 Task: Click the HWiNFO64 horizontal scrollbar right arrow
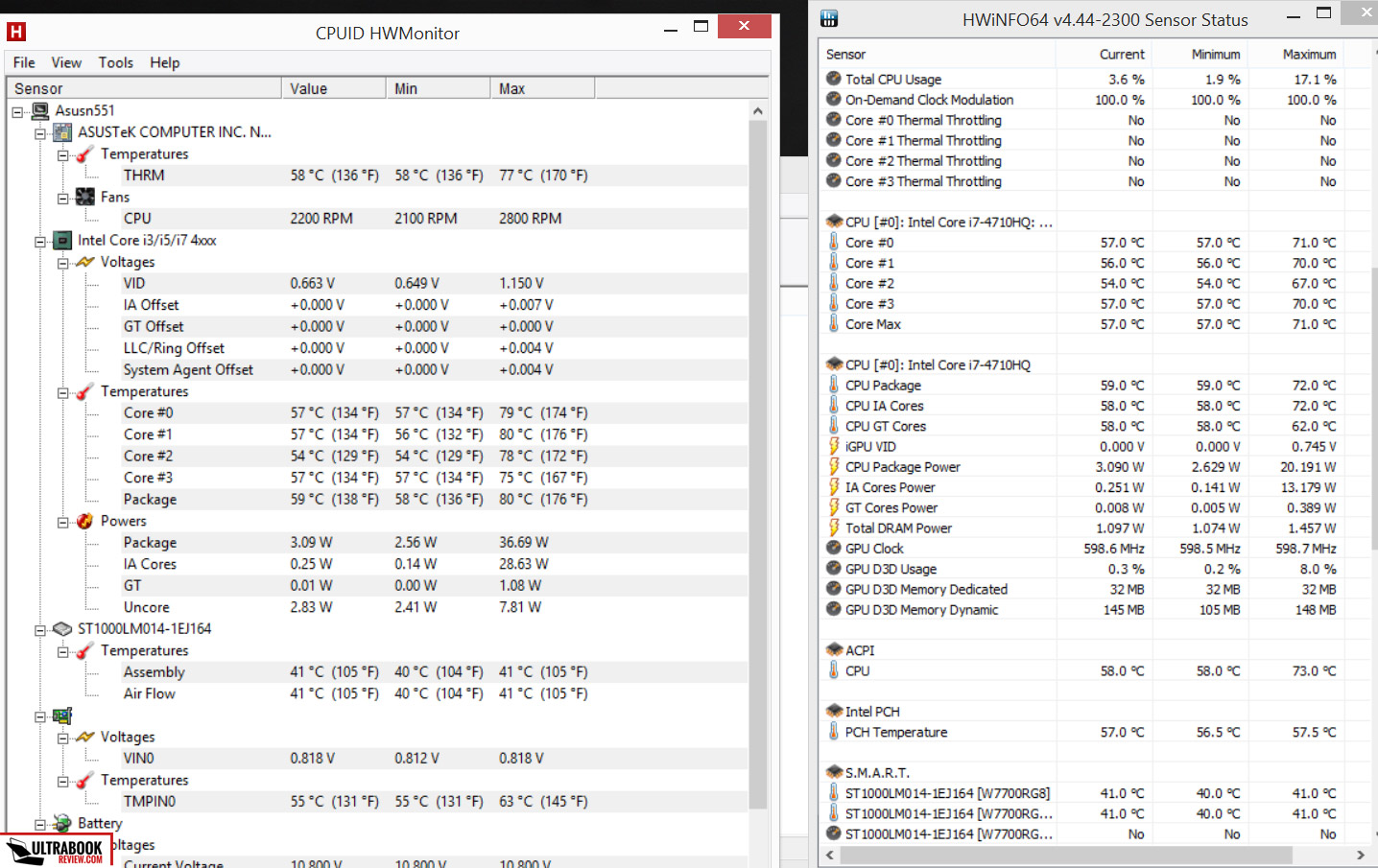point(1361,854)
